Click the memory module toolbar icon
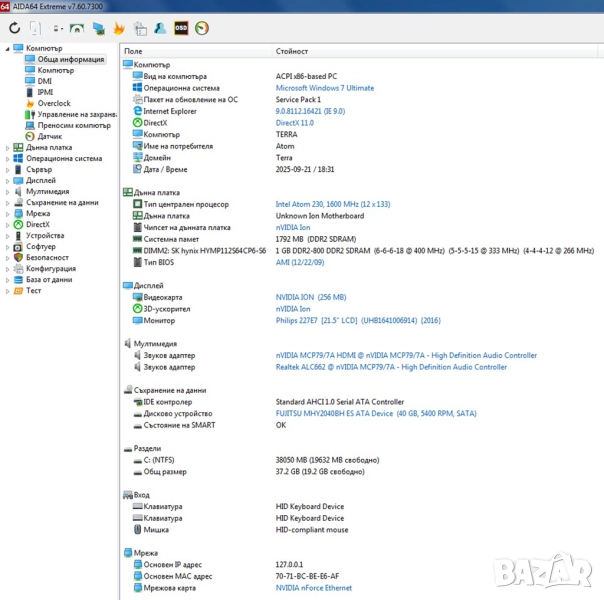The width and height of the screenshot is (604, 600). tap(98, 28)
